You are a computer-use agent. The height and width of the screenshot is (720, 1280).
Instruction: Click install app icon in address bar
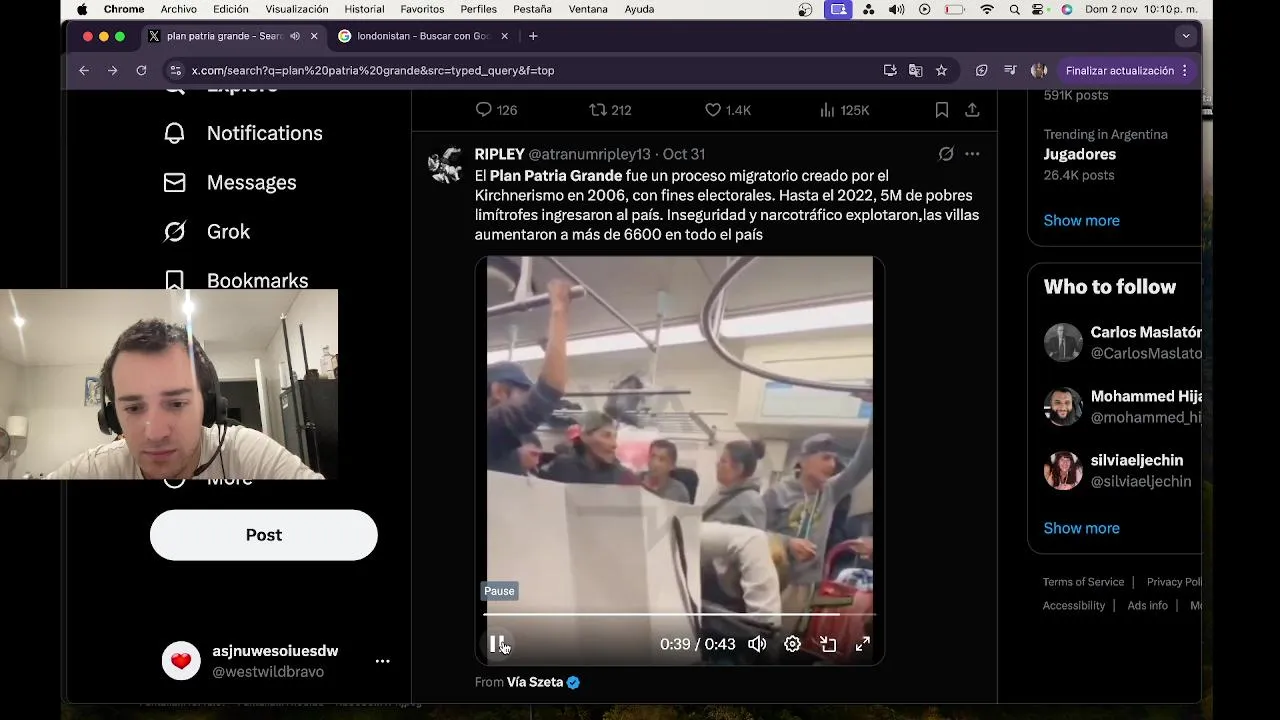click(x=890, y=70)
